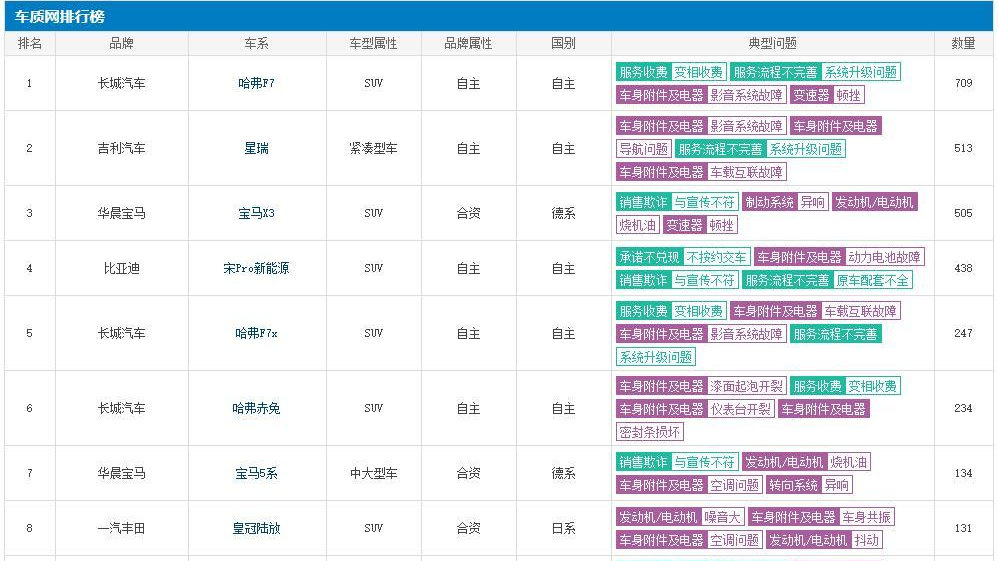Click the 密封条损坏 tag
Image resolution: width=998 pixels, height=561 pixels.
click(649, 432)
